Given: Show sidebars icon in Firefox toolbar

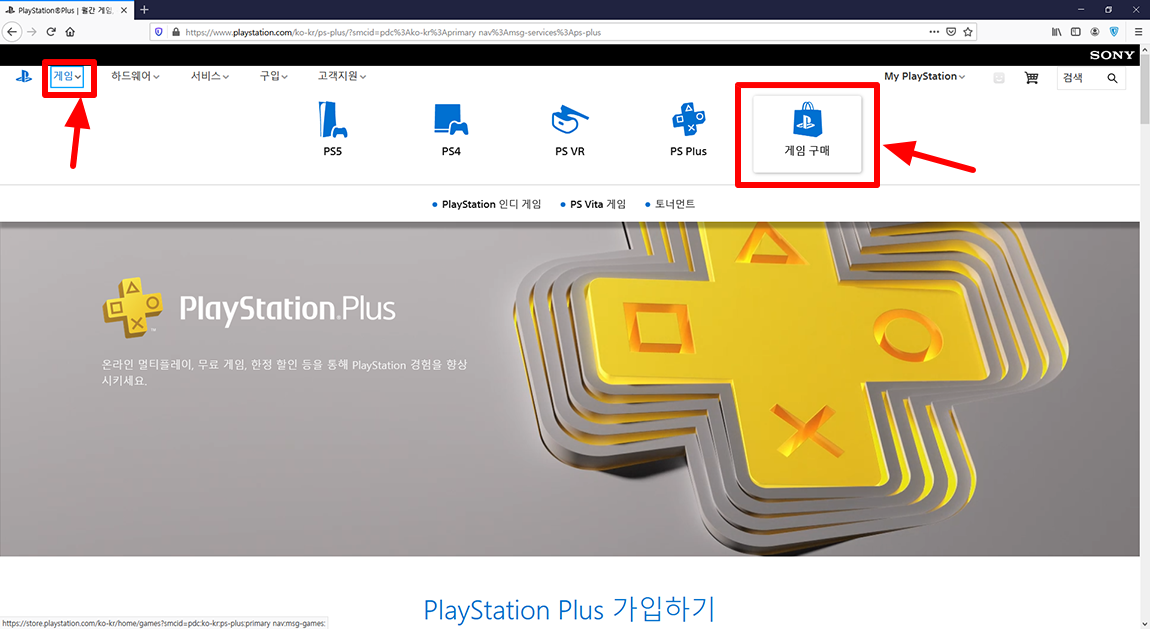Looking at the screenshot, I should pyautogui.click(x=1075, y=32).
